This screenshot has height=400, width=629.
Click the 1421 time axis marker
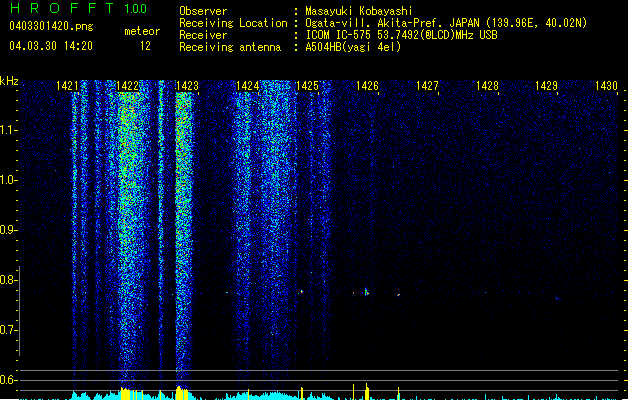67,86
